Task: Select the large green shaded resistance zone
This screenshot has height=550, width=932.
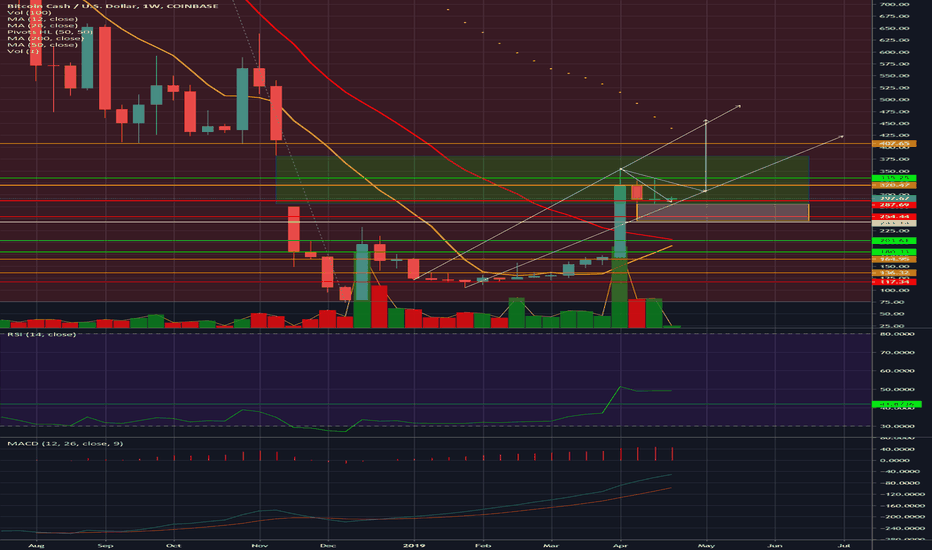Action: 542,180
